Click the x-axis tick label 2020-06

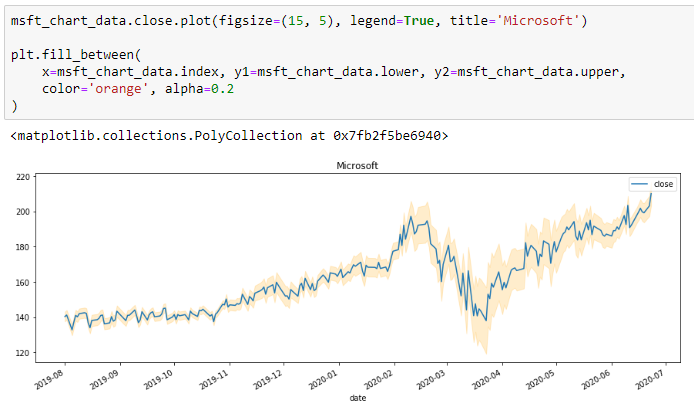click(x=596, y=380)
